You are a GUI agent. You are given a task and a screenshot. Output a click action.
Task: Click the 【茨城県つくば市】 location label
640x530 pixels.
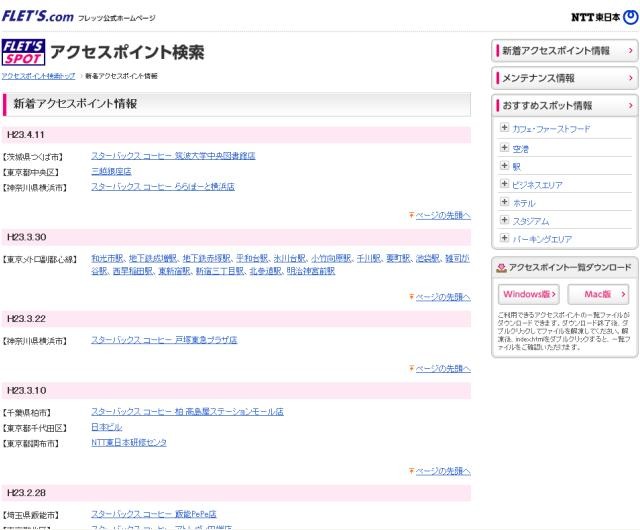point(33,157)
